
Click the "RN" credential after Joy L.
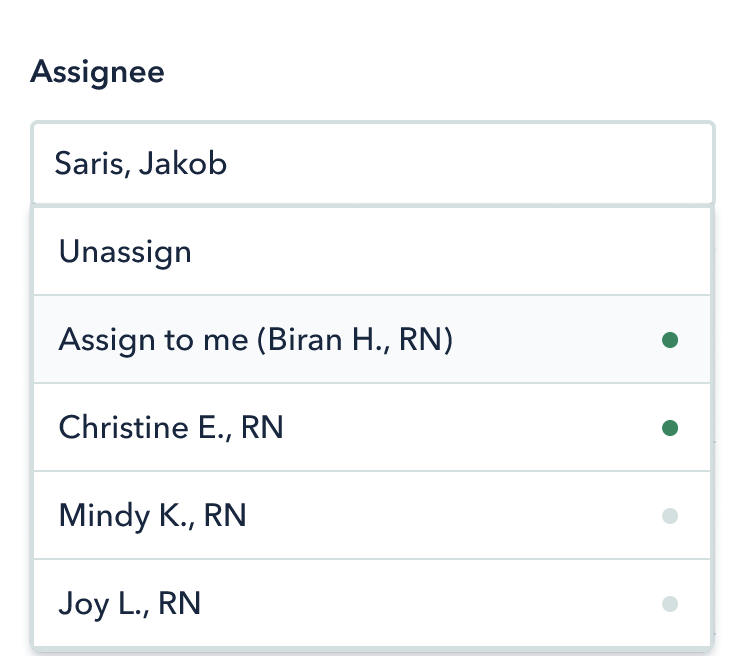pyautogui.click(x=180, y=604)
